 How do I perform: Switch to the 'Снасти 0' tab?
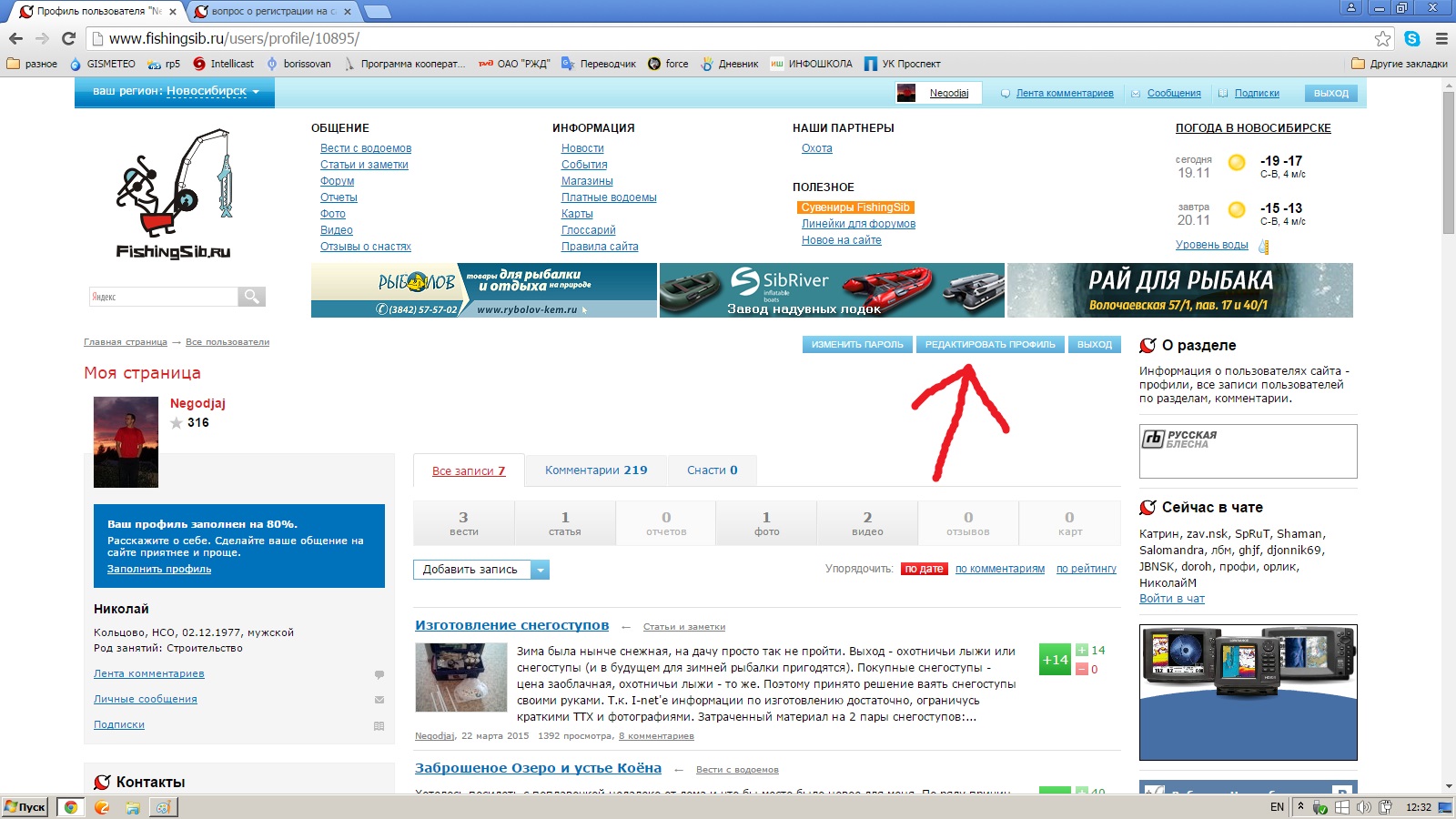(x=712, y=470)
